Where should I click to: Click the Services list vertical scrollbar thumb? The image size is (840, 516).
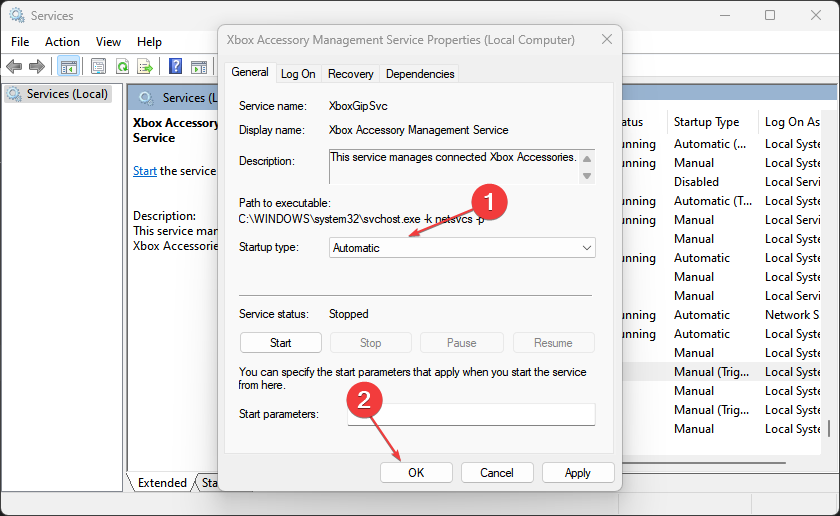click(829, 428)
